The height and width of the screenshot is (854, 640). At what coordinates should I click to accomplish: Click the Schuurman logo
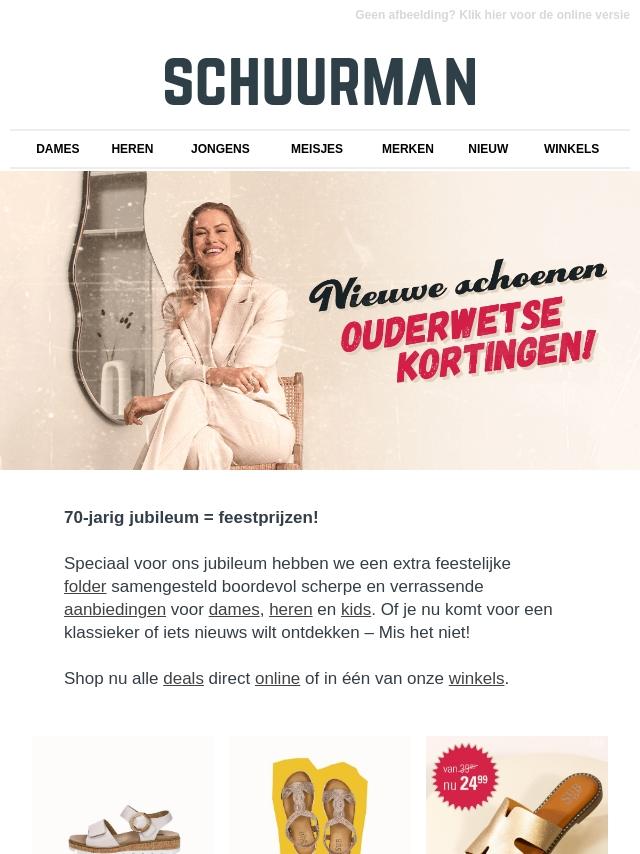pyautogui.click(x=320, y=82)
